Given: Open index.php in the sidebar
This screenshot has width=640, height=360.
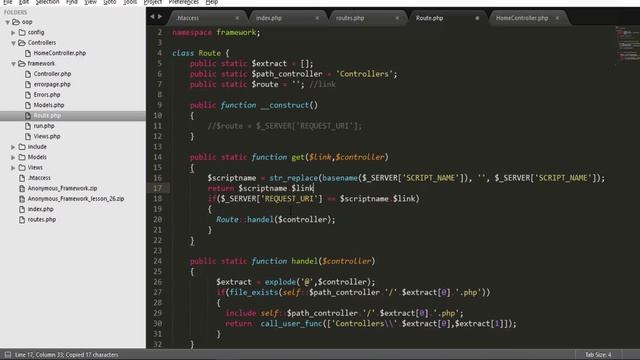Looking at the screenshot, I should [x=40, y=209].
